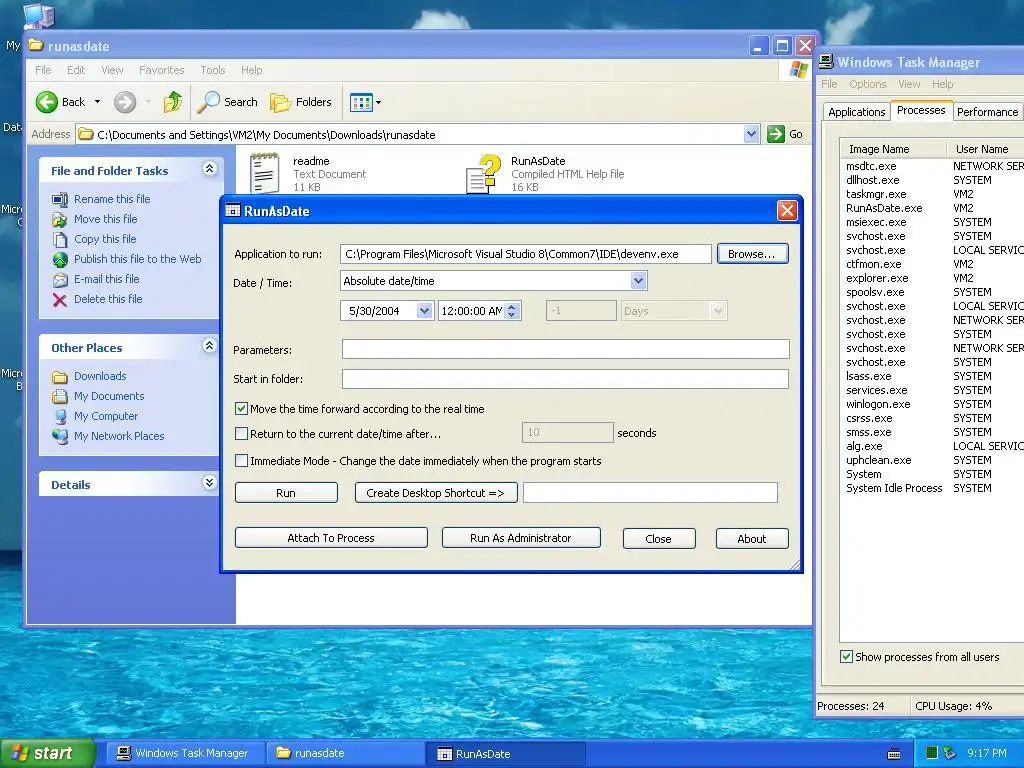Uncheck Move the time forward checkbox
The height and width of the screenshot is (768, 1024).
pyautogui.click(x=241, y=409)
